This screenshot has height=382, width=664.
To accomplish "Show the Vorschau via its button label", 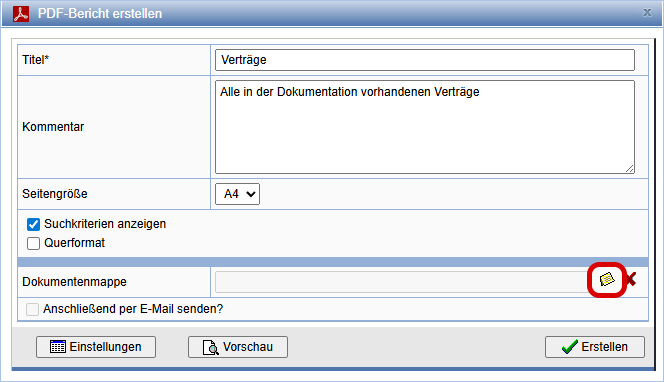I will coord(248,347).
